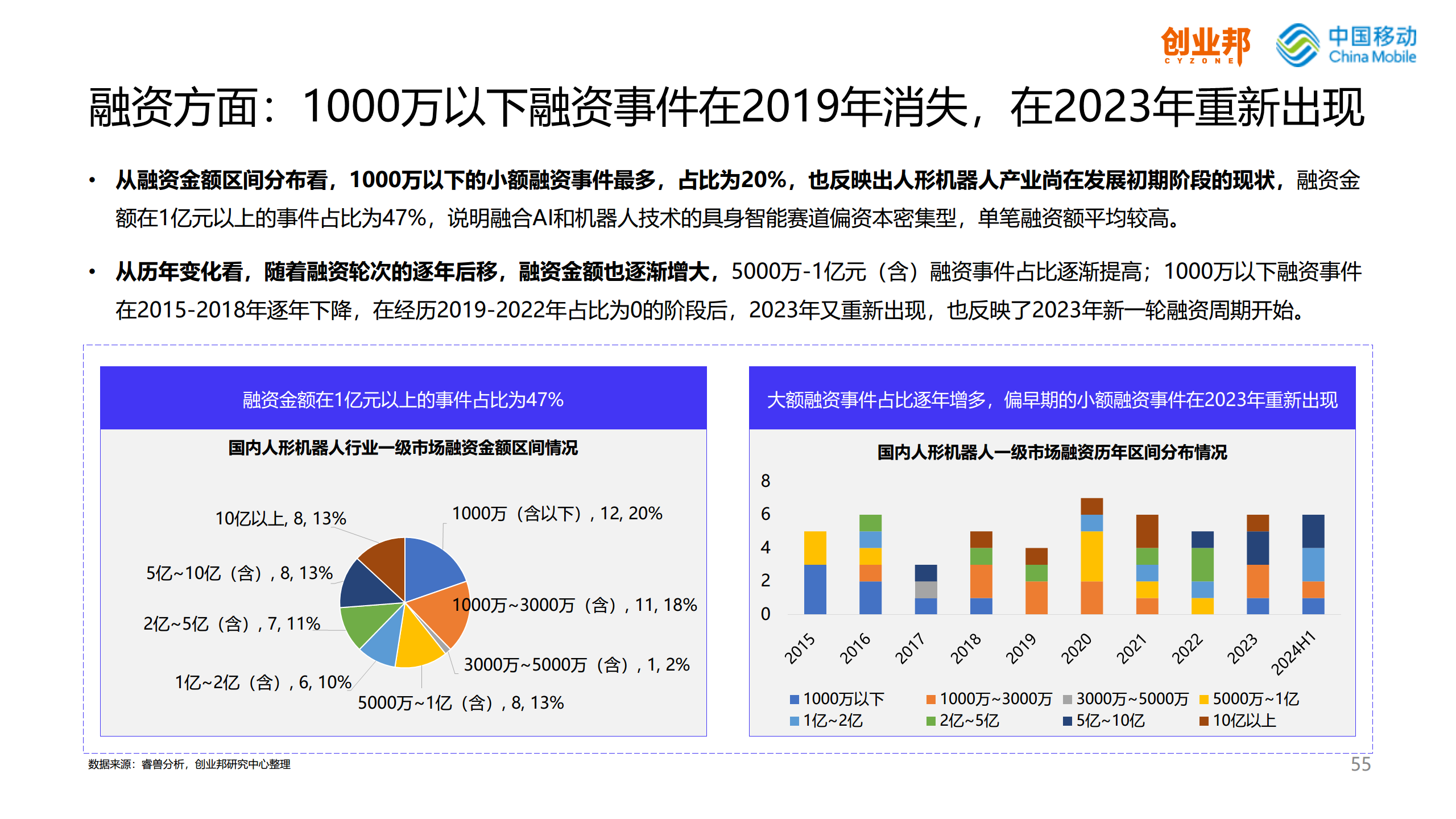The height and width of the screenshot is (819, 1456).
Task: Click the 10亿以上 legend swatch in bar chart
Action: (x=1204, y=721)
